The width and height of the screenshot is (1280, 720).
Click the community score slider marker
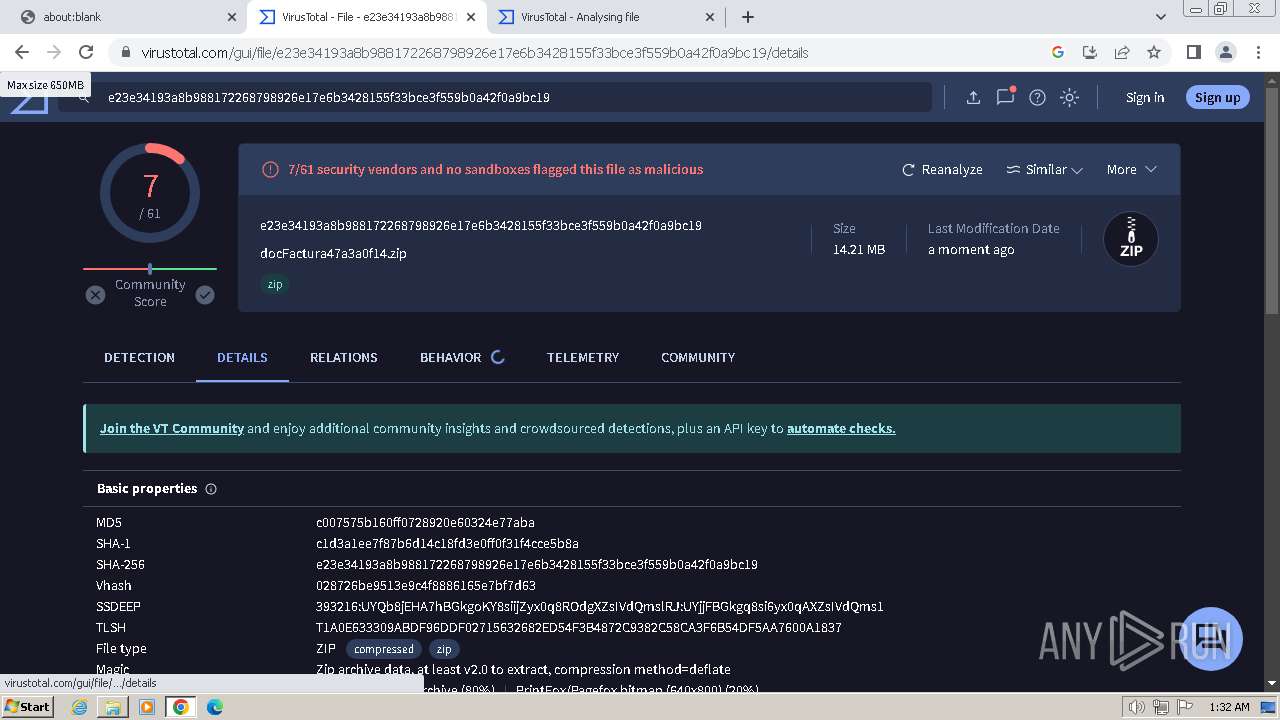(x=150, y=268)
